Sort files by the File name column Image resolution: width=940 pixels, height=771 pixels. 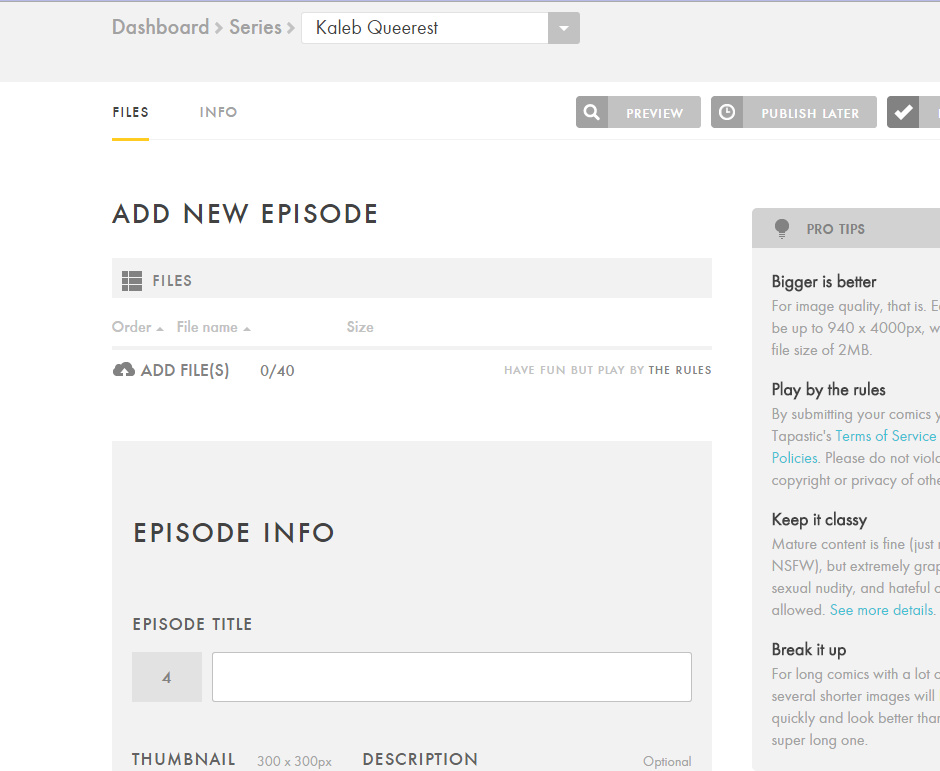[x=212, y=327]
